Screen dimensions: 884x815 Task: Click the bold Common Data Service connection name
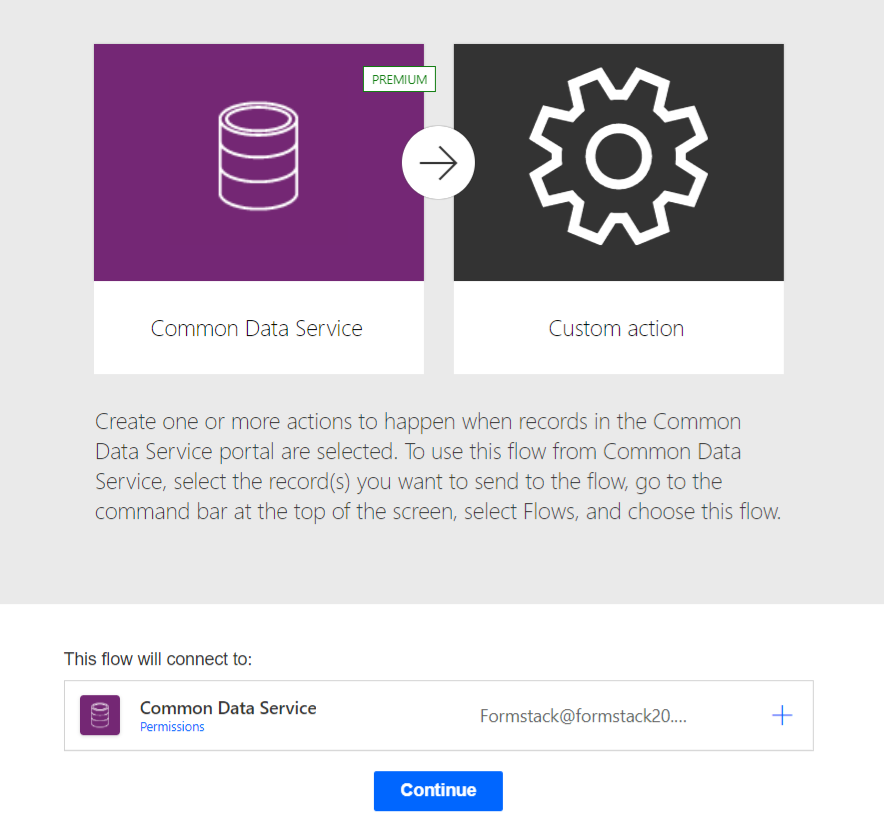[x=228, y=707]
